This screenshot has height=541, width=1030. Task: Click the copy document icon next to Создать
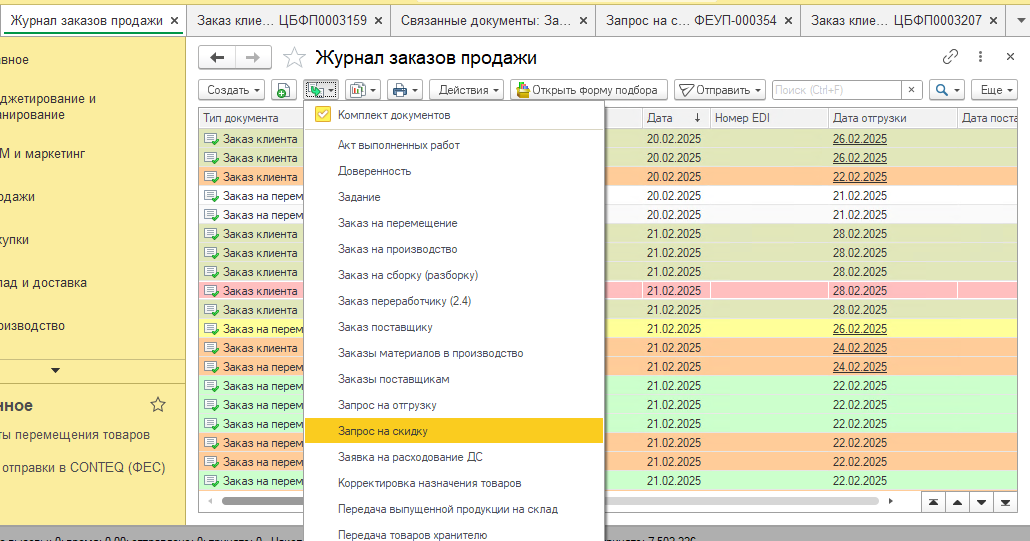pos(284,90)
